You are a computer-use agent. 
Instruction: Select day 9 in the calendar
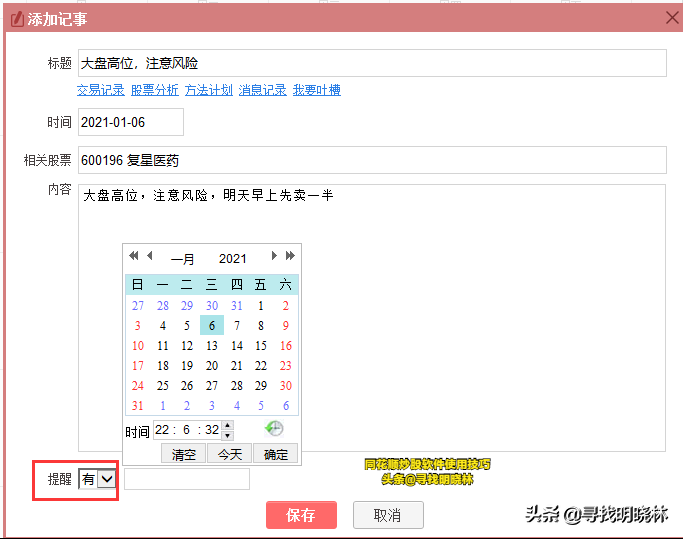[285, 325]
